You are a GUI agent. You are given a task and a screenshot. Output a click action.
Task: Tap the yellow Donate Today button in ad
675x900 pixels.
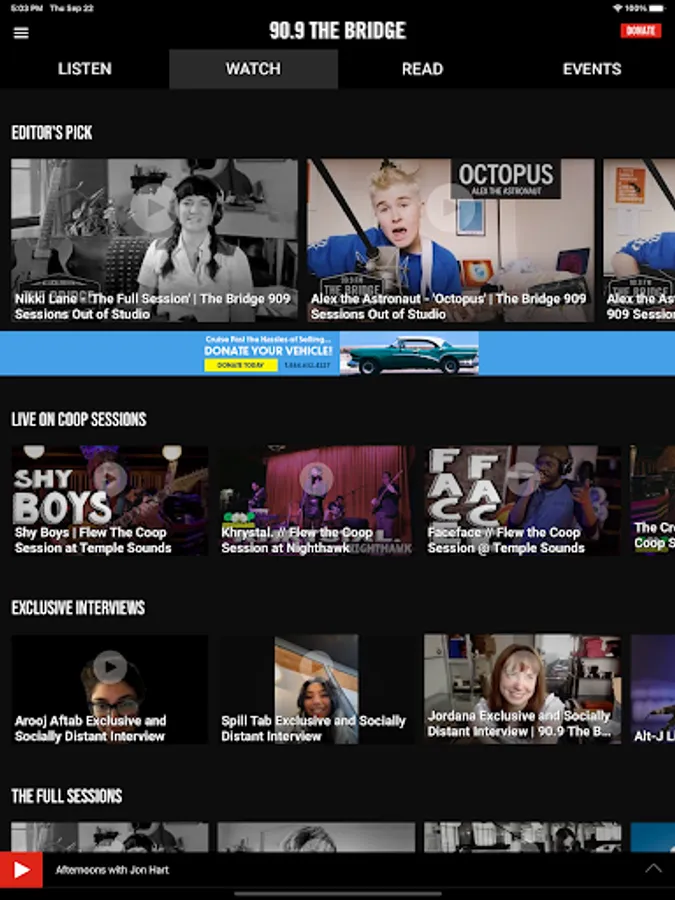coord(240,365)
